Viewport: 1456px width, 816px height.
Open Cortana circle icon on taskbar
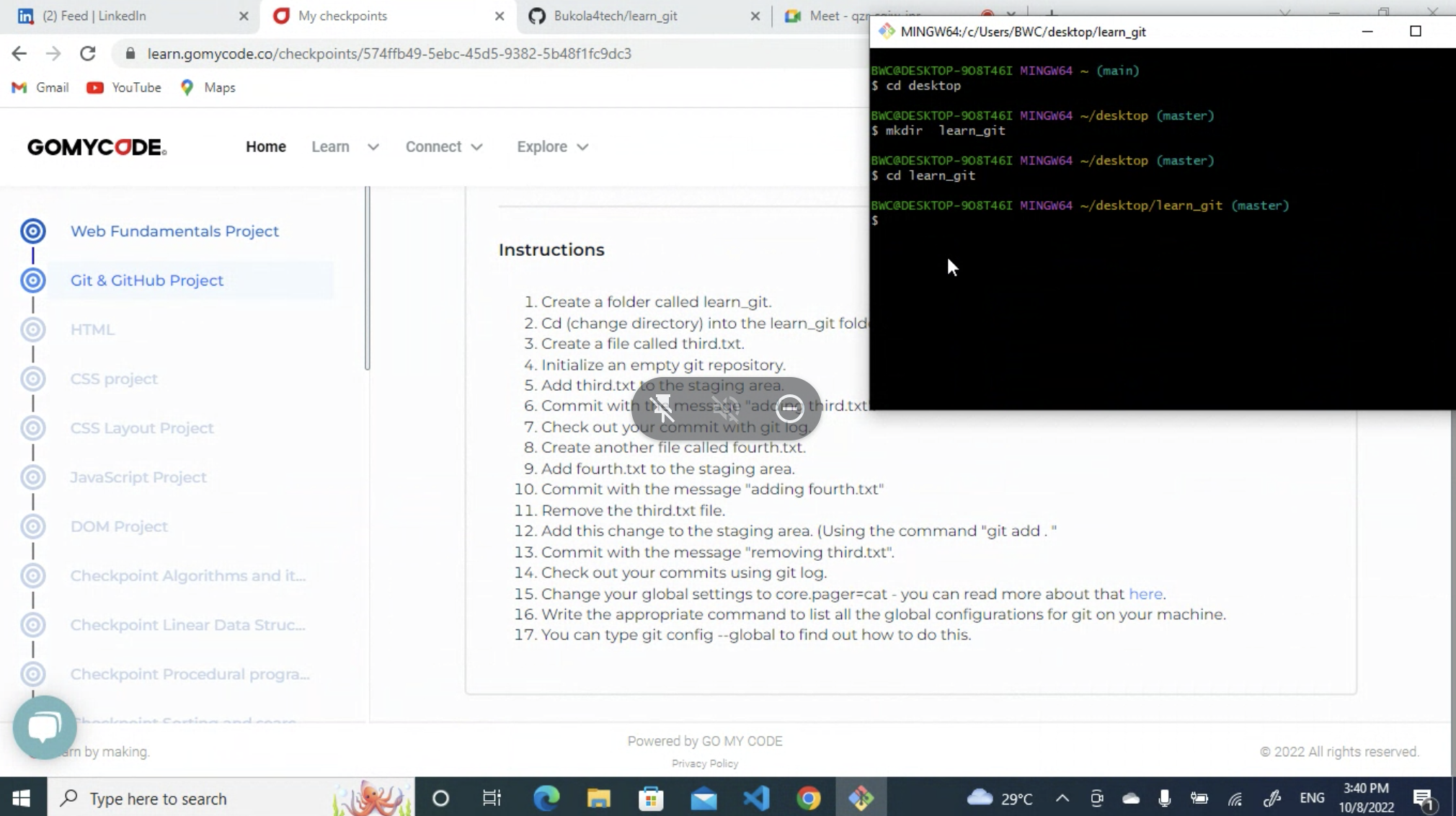tap(440, 798)
